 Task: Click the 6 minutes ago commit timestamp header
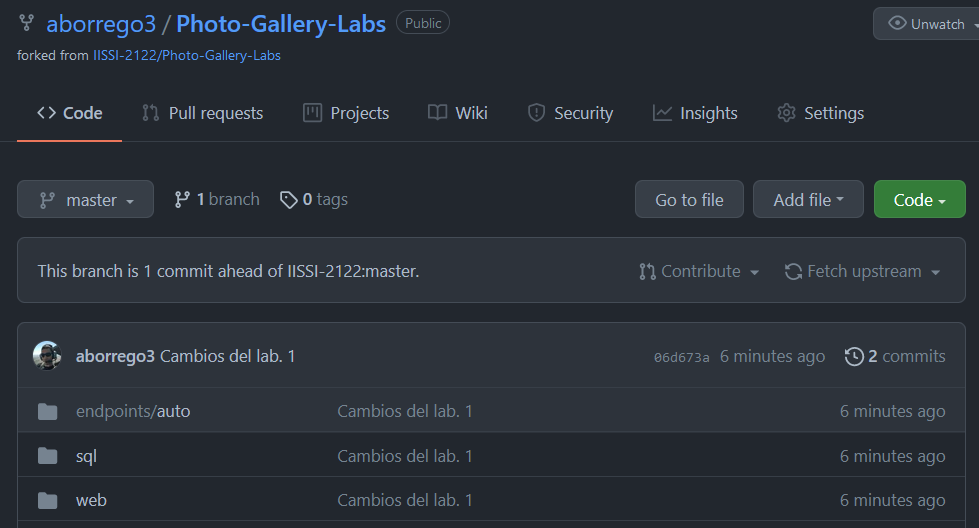pos(772,356)
